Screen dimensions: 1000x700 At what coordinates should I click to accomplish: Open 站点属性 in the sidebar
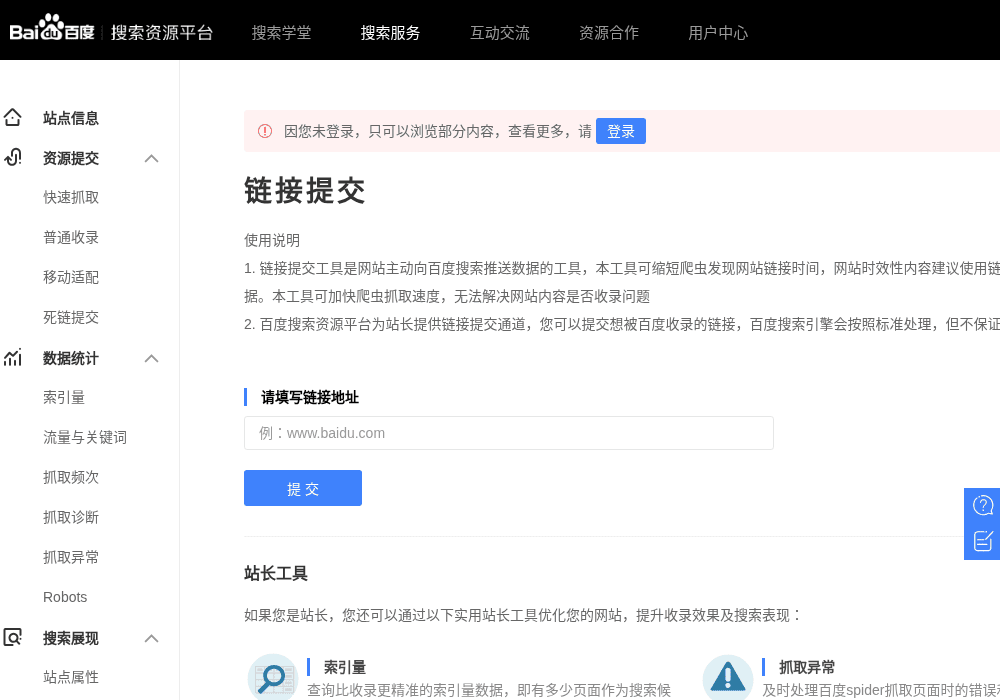click(71, 677)
